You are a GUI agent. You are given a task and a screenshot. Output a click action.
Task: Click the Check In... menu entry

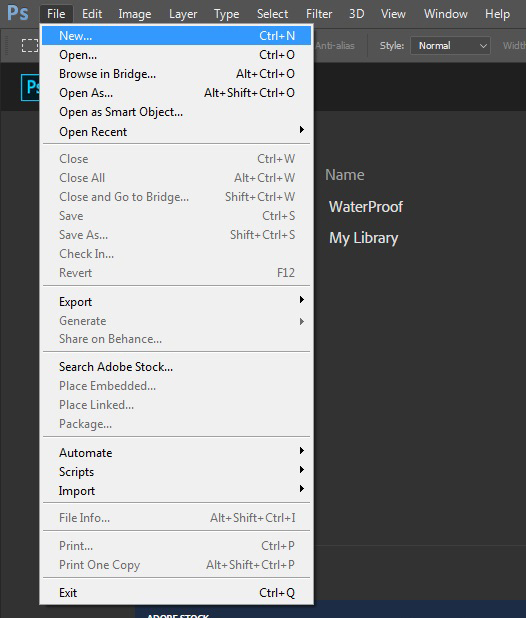coord(177,253)
